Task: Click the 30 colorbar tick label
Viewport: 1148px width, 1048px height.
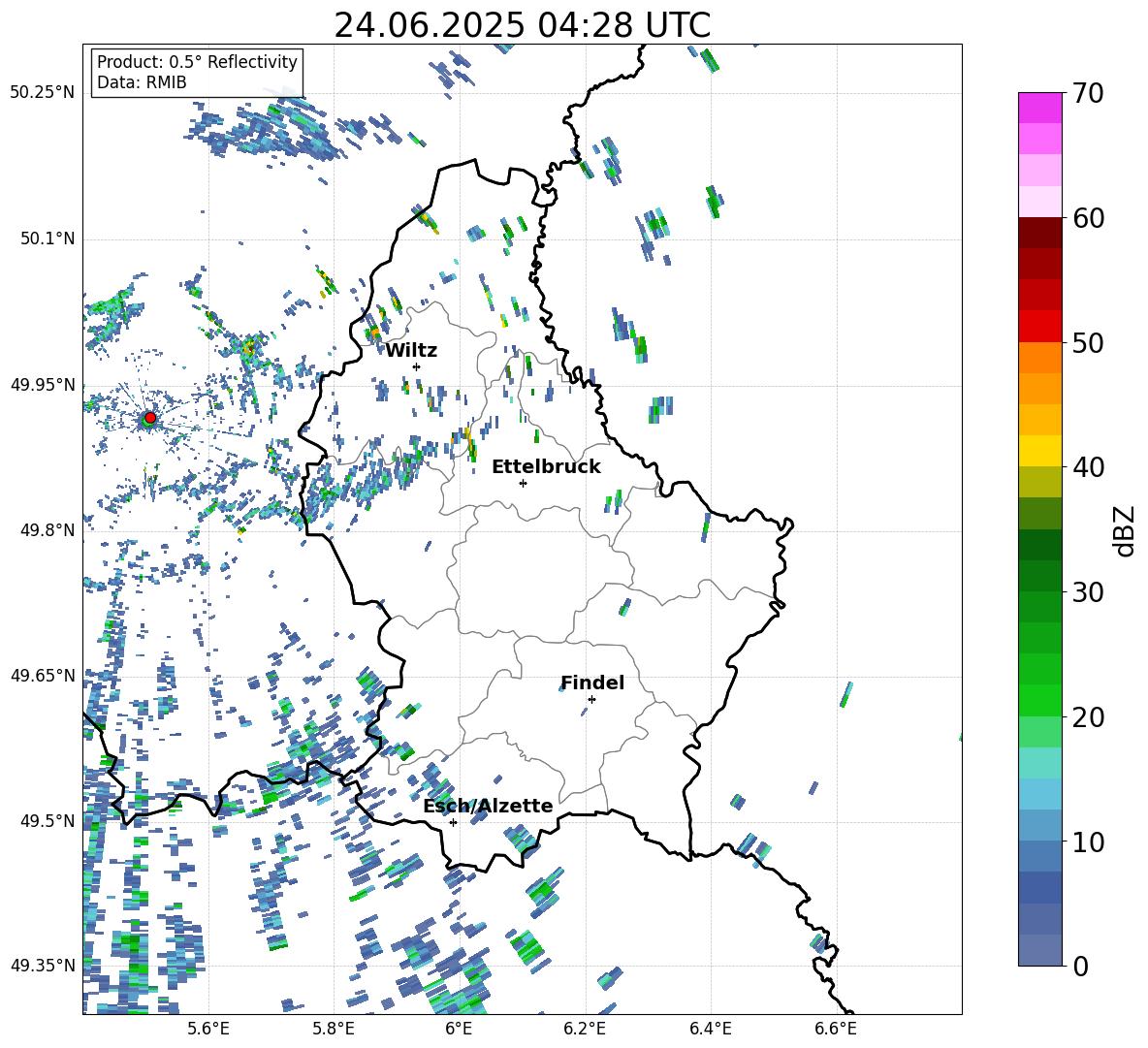Action: [x=1088, y=592]
